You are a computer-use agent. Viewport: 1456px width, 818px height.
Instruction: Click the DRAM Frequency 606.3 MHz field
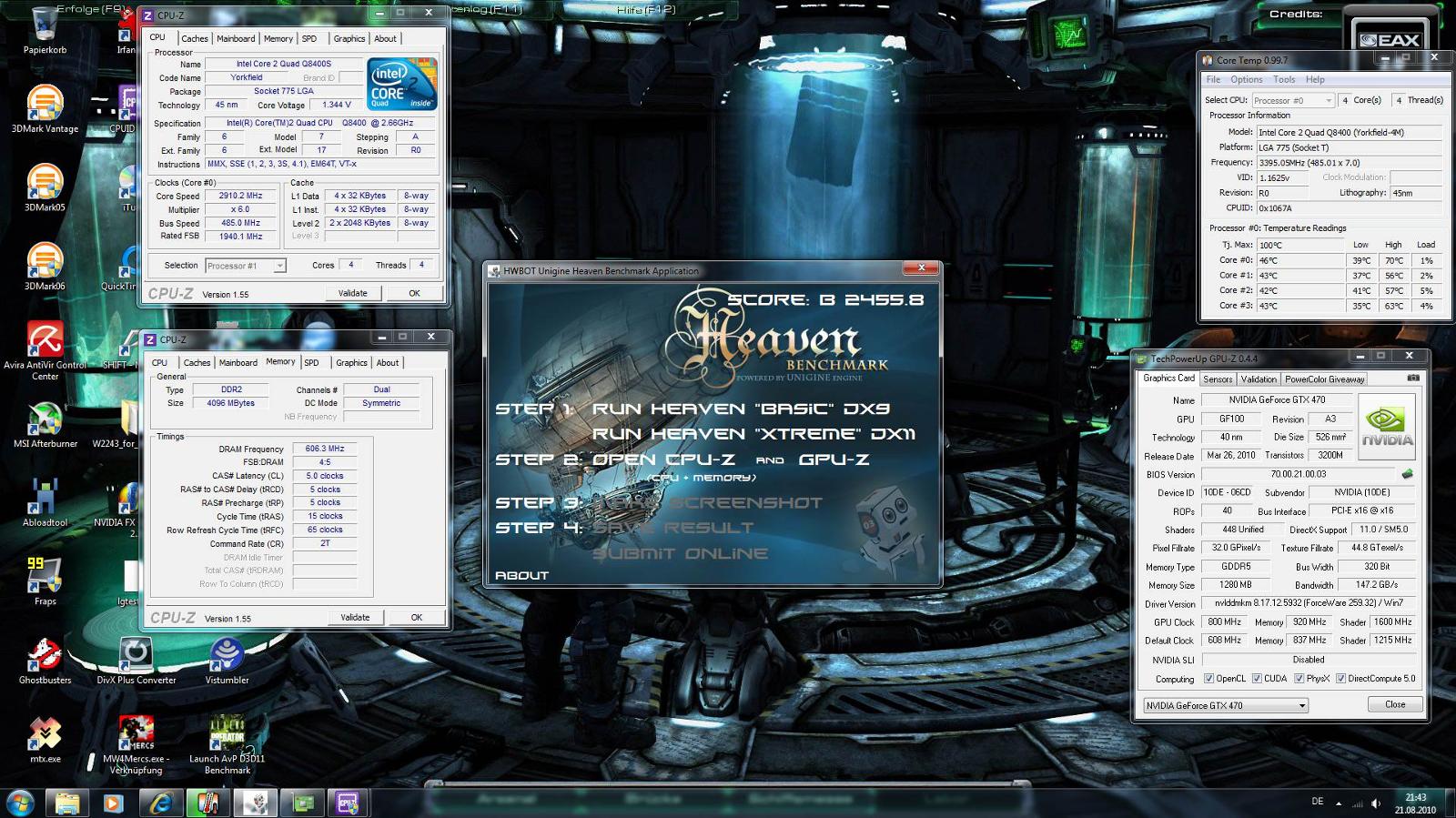pos(325,449)
